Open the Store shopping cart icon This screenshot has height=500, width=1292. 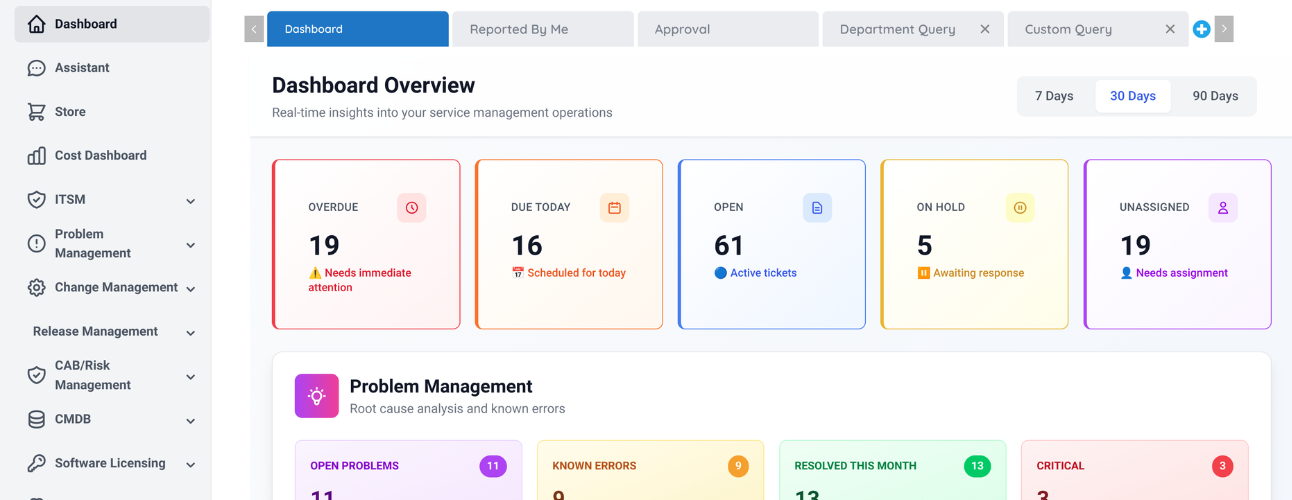point(37,112)
